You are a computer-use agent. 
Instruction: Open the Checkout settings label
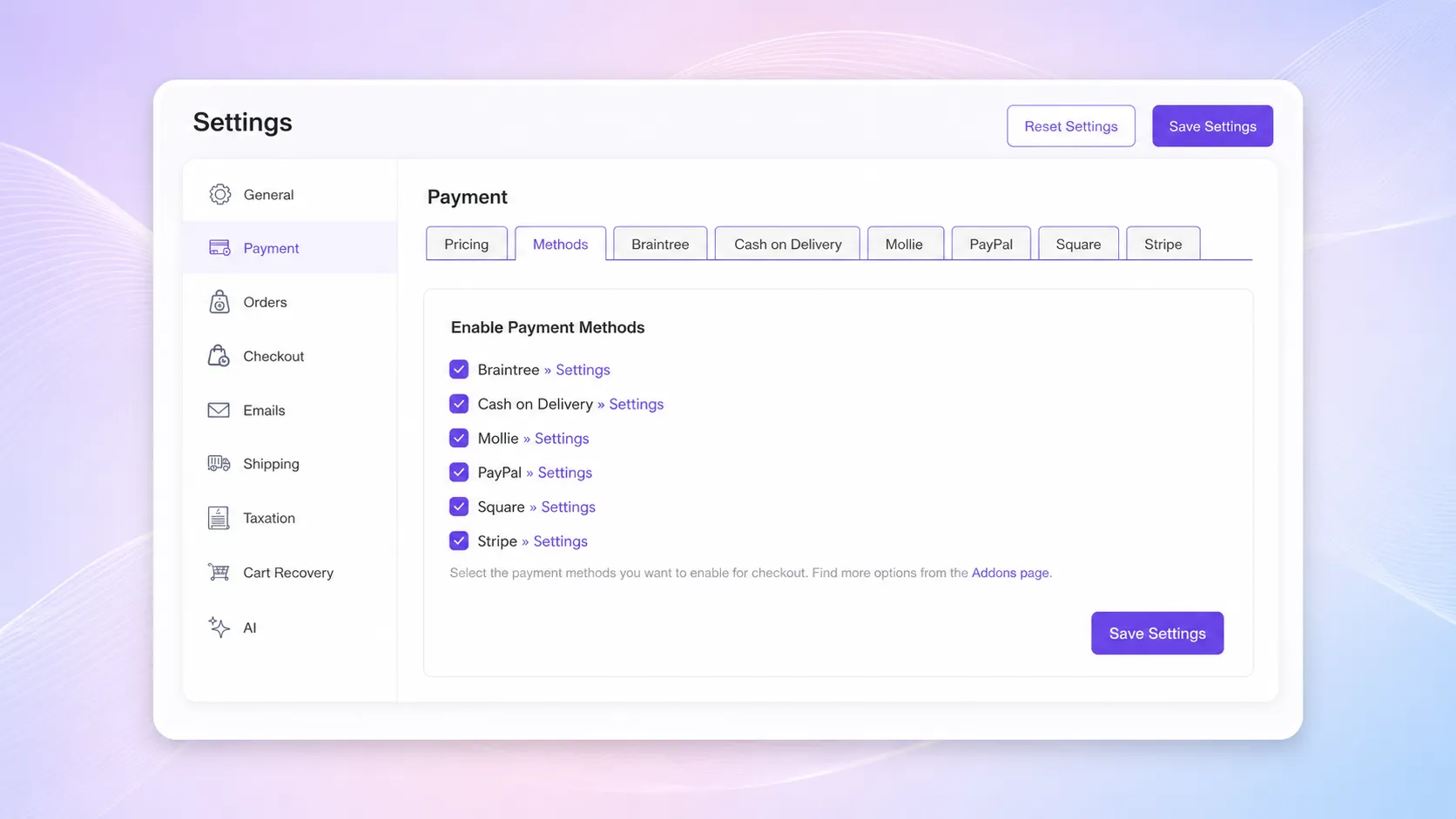click(x=273, y=356)
